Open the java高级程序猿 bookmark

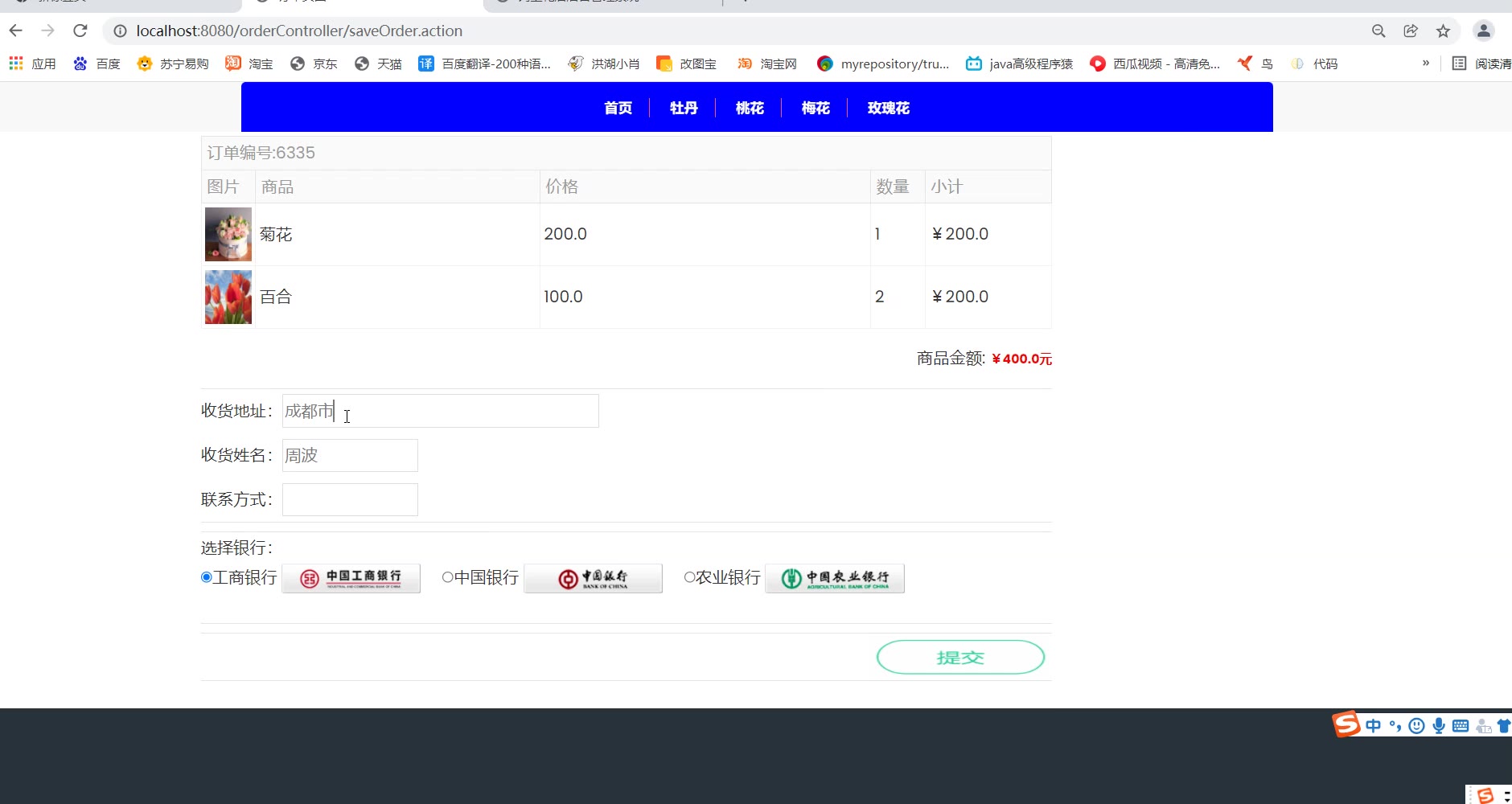[x=1020, y=64]
